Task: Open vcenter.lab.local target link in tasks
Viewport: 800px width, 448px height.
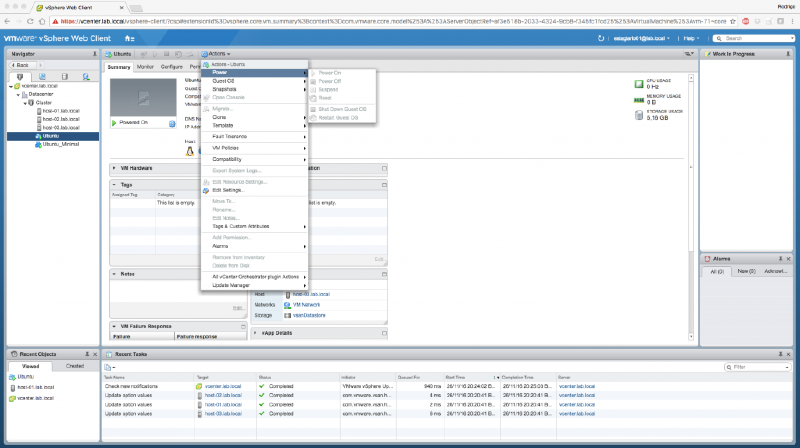Action: [x=222, y=386]
